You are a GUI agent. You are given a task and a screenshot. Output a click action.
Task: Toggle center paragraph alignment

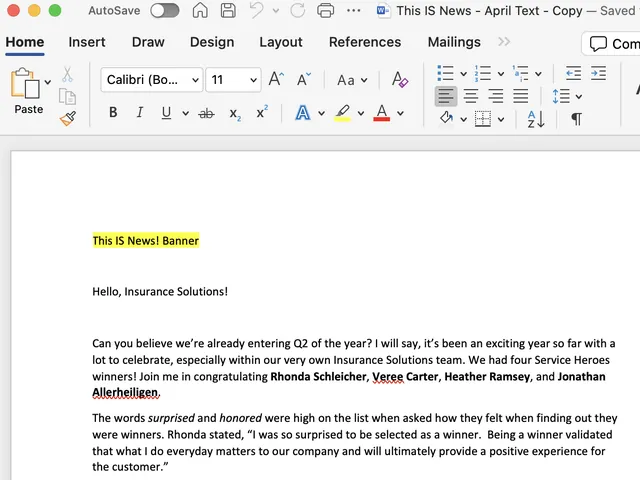coord(471,96)
